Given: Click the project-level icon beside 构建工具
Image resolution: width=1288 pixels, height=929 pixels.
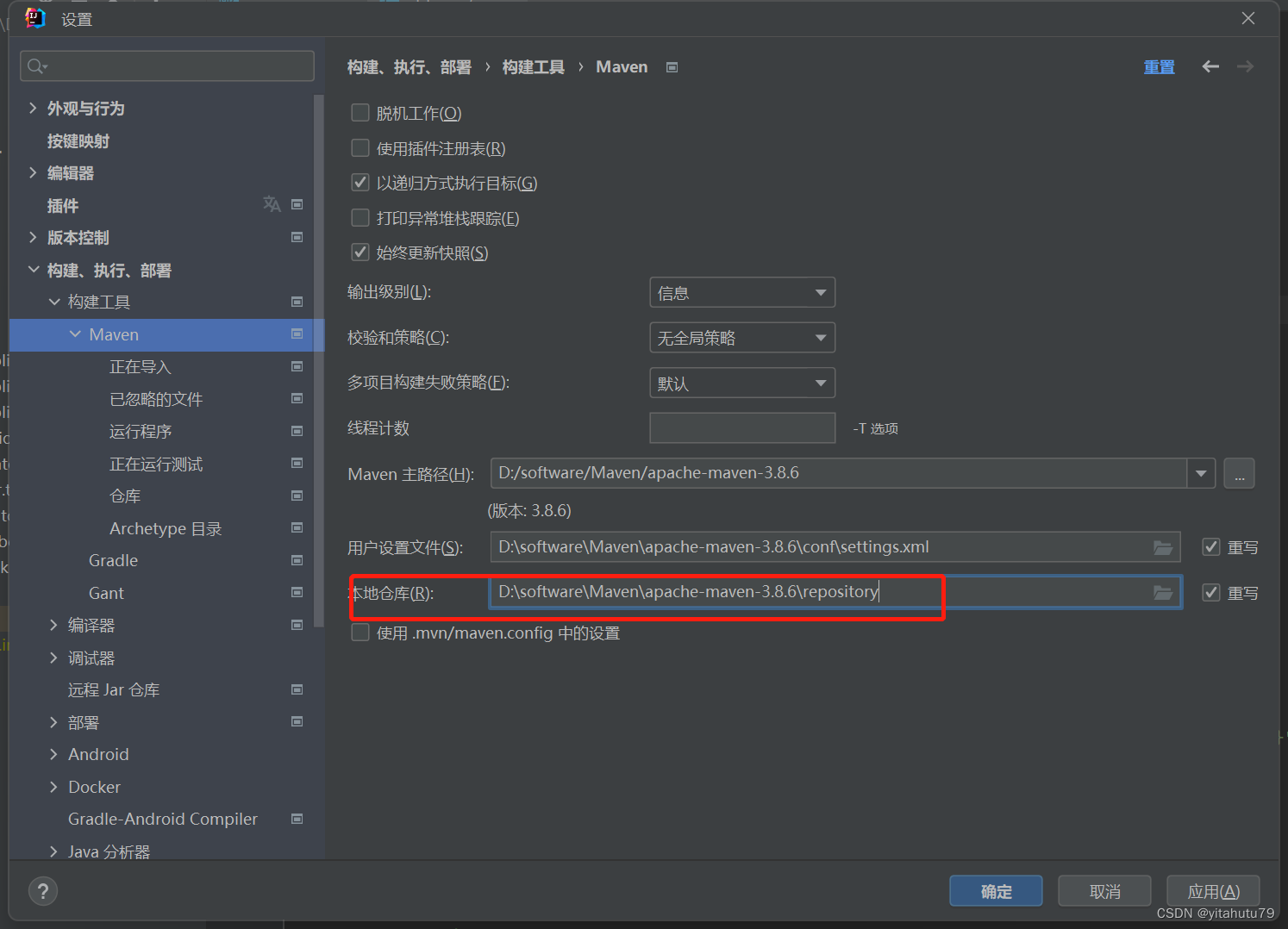Looking at the screenshot, I should tap(297, 302).
